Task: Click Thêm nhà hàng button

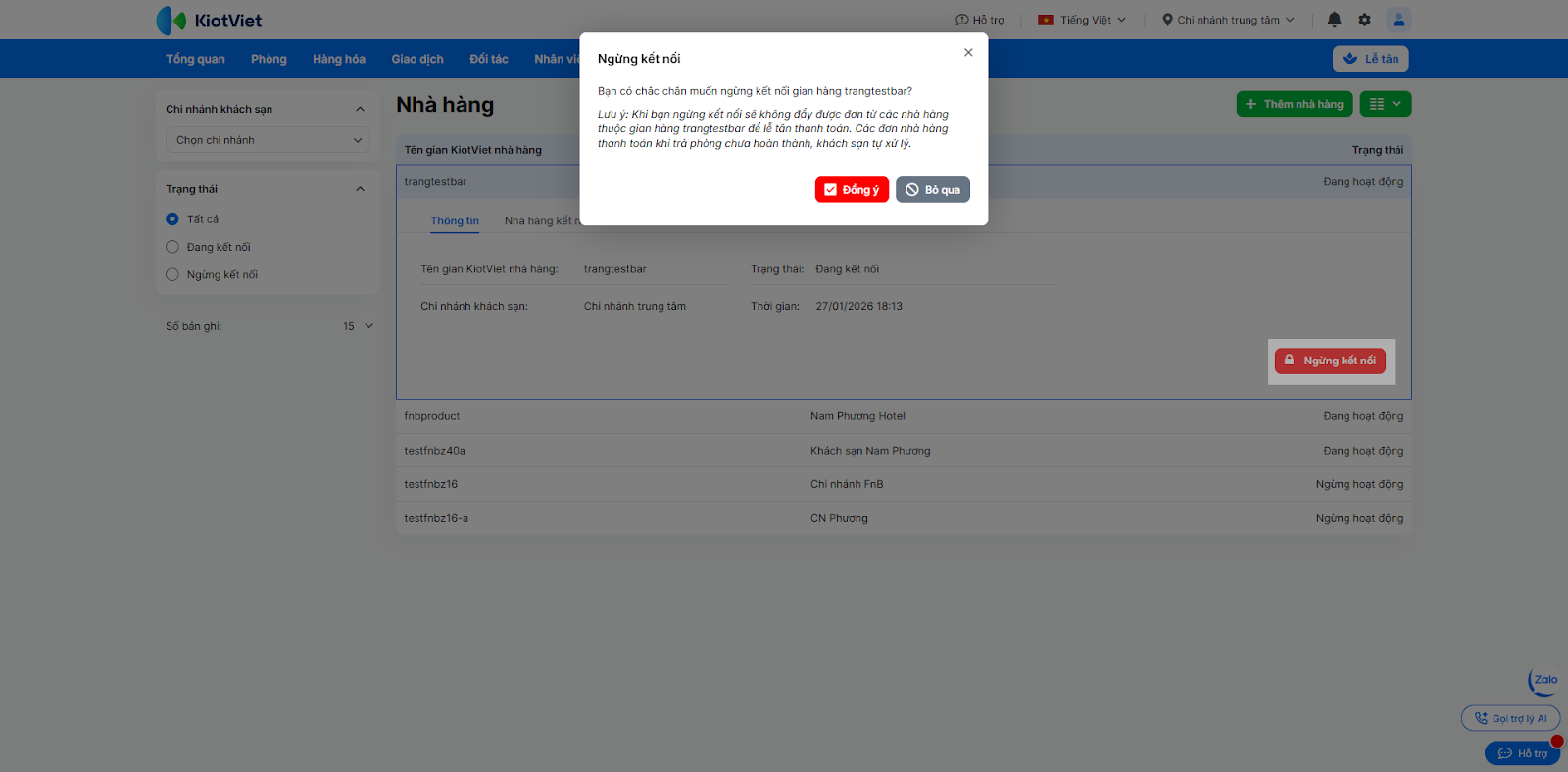Action: coord(1295,104)
